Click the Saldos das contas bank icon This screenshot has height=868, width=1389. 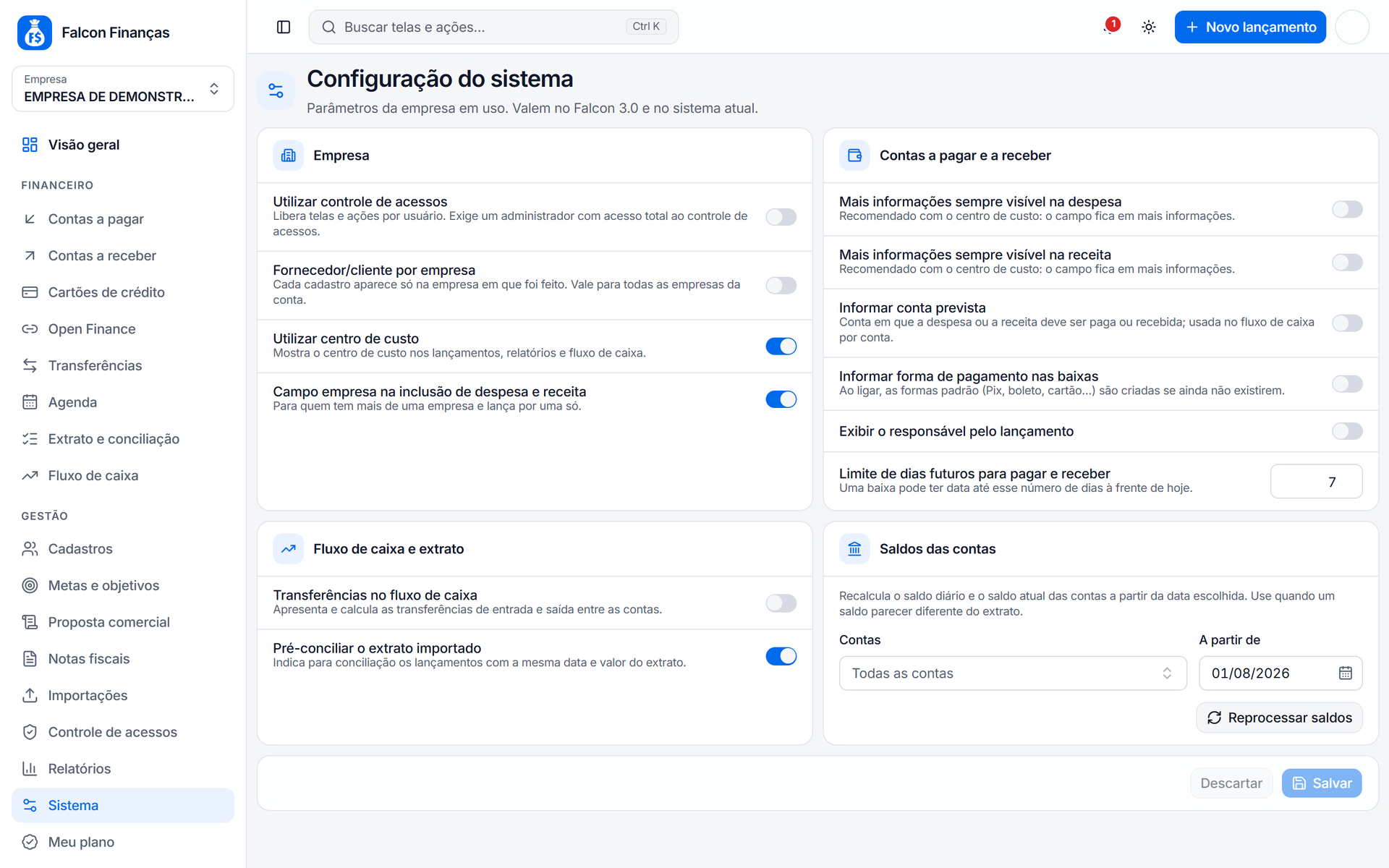(854, 549)
